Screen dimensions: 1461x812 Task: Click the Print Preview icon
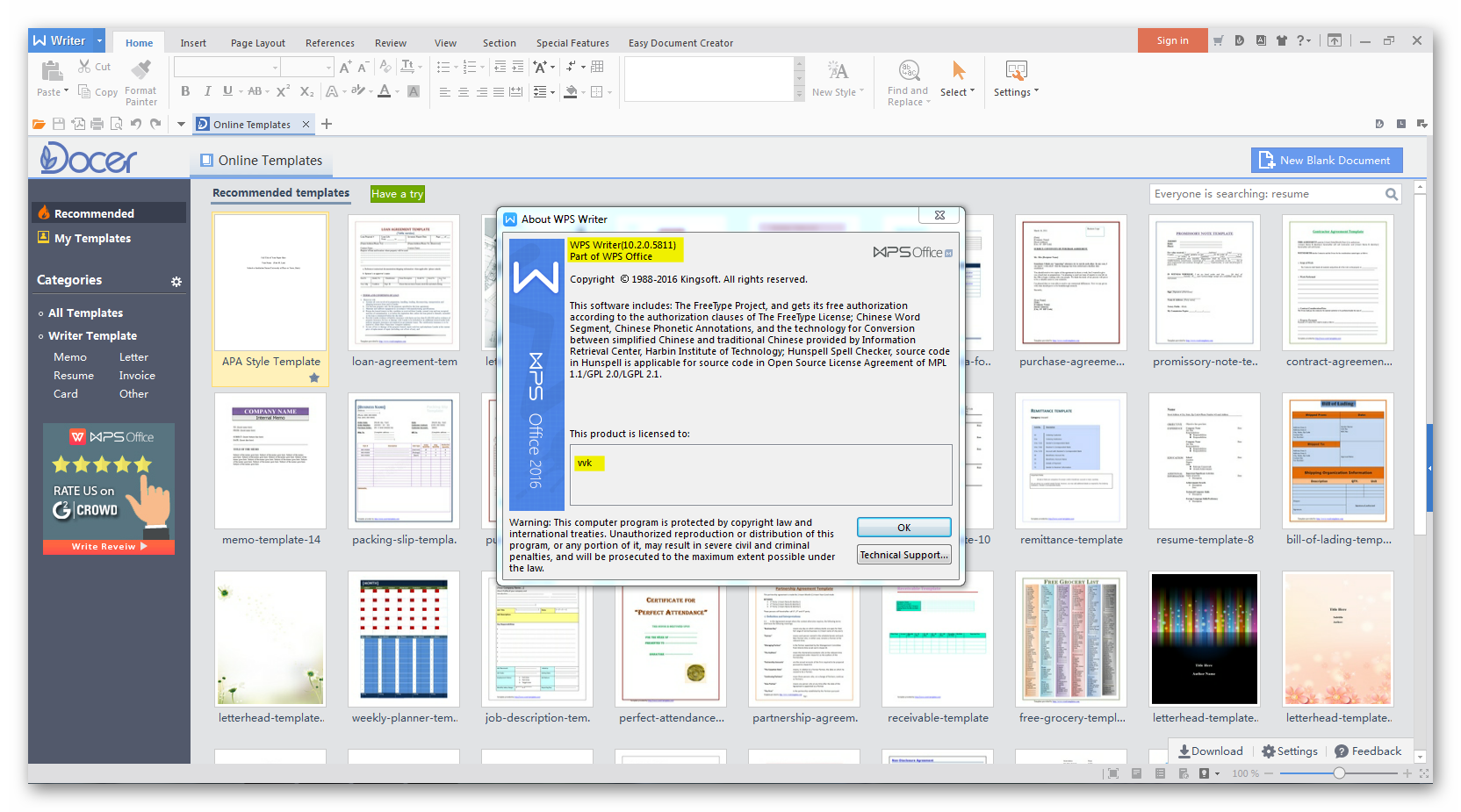click(x=116, y=124)
